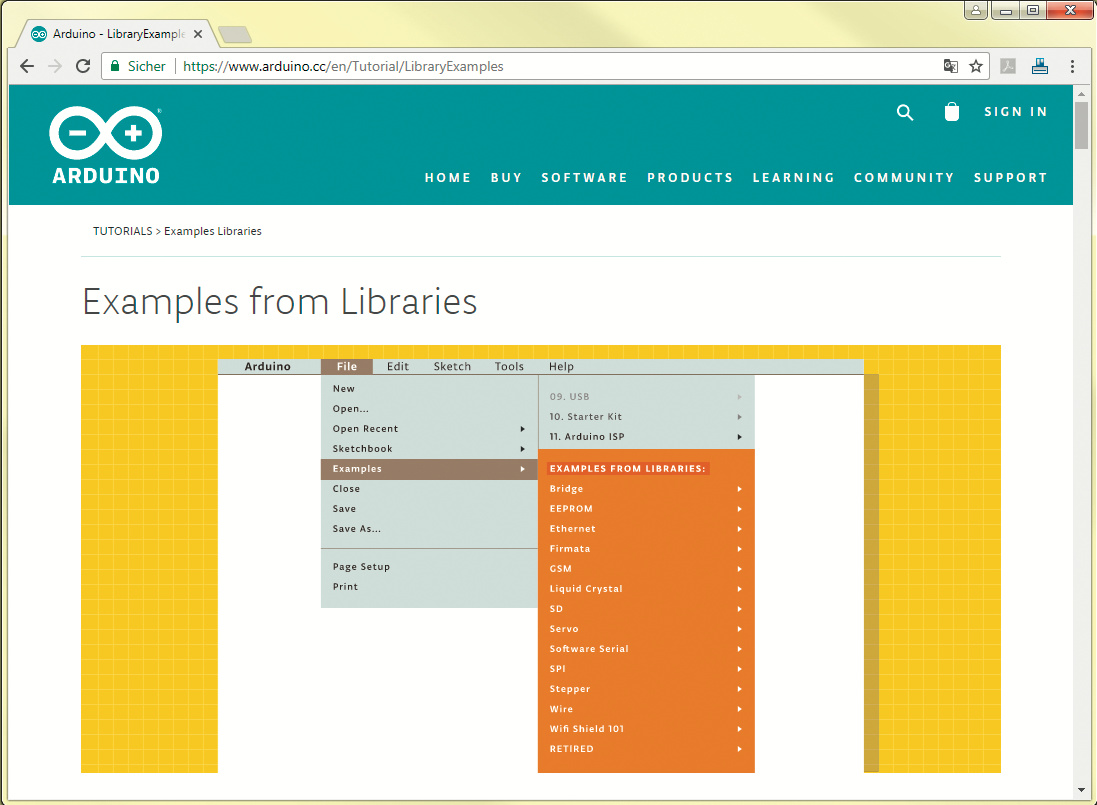Image resolution: width=1097 pixels, height=805 pixels.
Task: Select COMMUNITY in the site navigation
Action: point(904,177)
